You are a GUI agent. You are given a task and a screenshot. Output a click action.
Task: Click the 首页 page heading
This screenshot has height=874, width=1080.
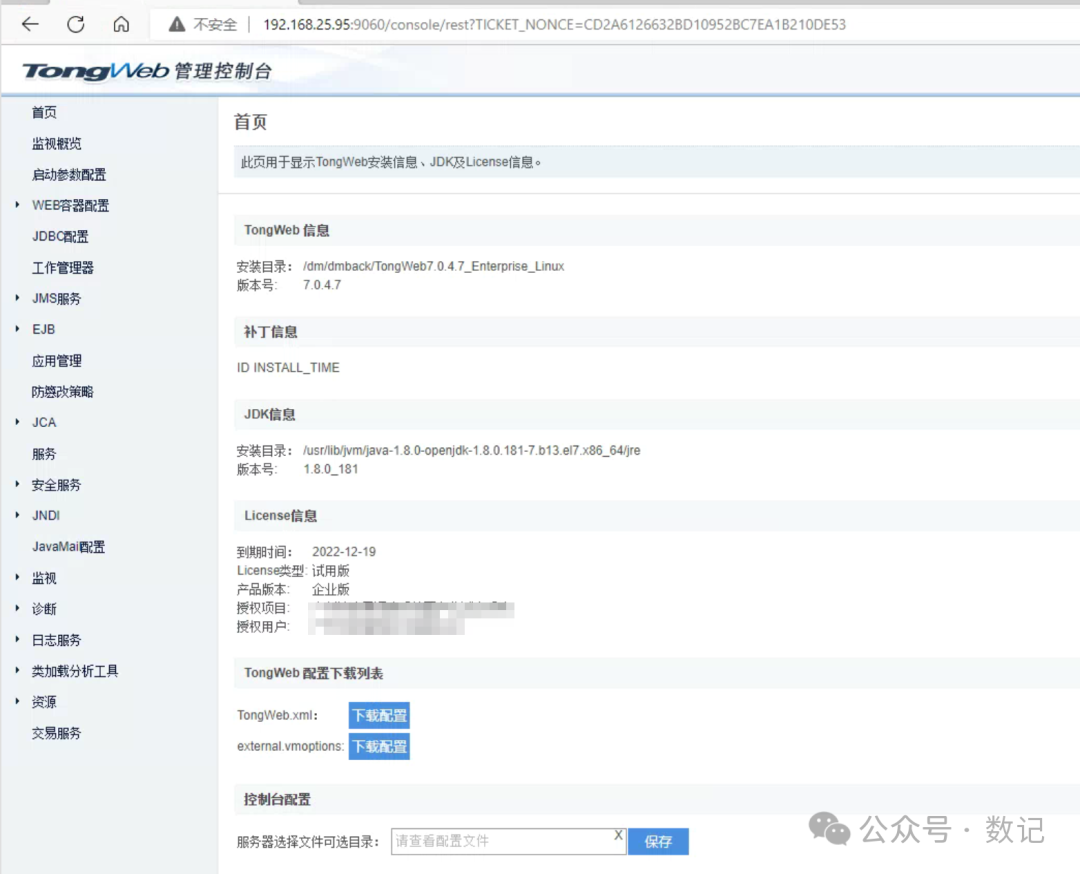pos(250,122)
